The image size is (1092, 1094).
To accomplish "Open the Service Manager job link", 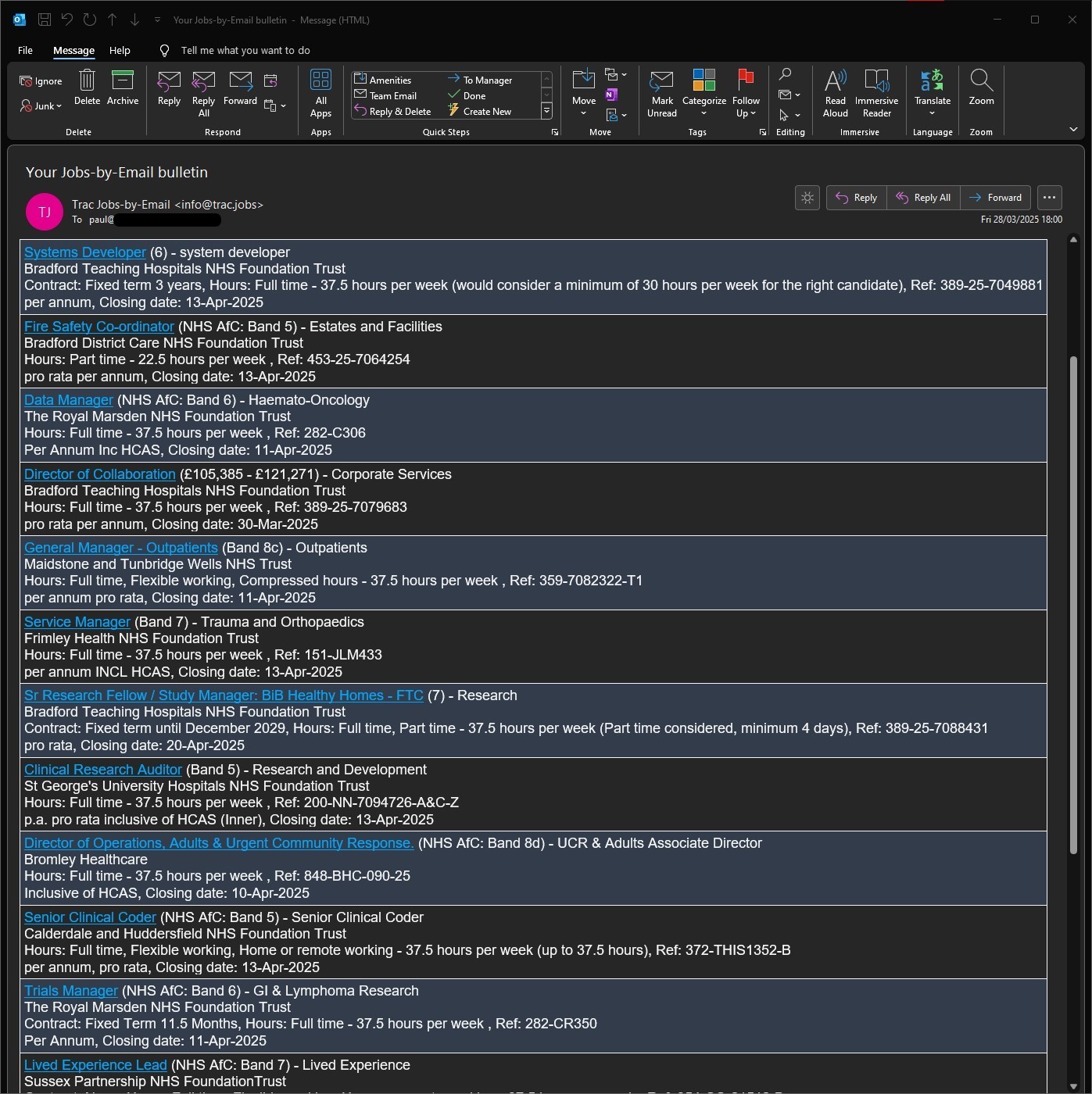I will 77,622.
